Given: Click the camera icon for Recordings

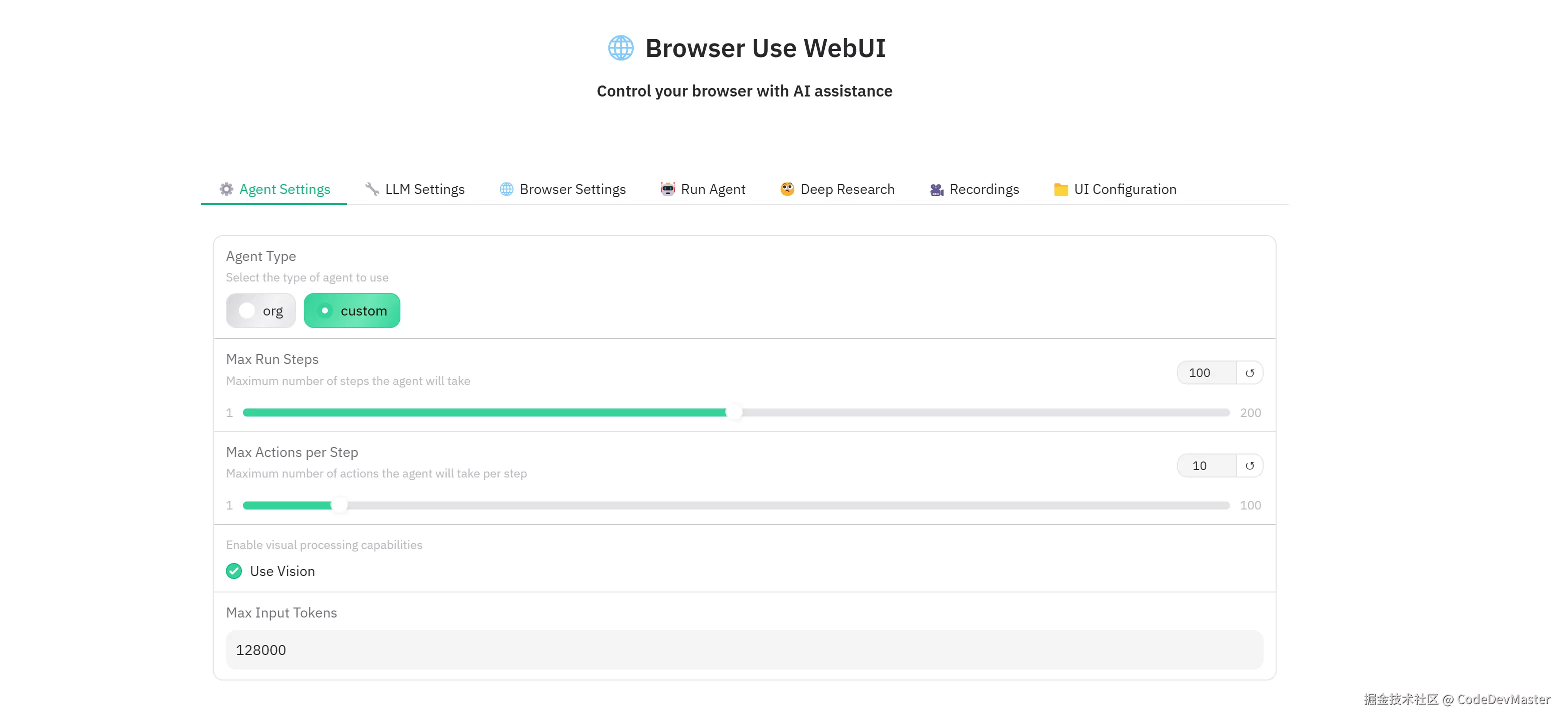Looking at the screenshot, I should [x=936, y=190].
